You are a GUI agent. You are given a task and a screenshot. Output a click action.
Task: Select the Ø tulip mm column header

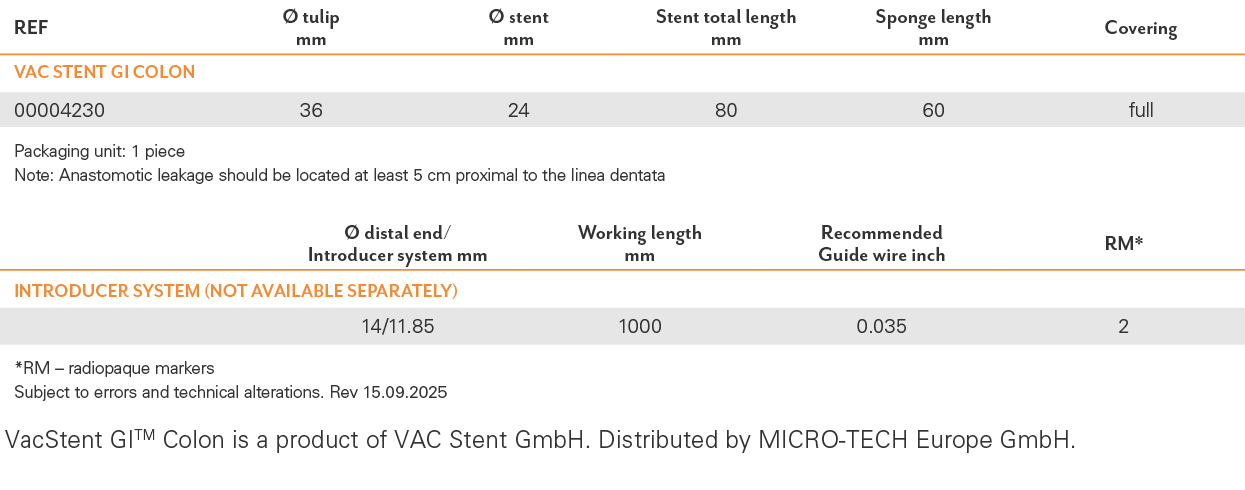(x=311, y=28)
